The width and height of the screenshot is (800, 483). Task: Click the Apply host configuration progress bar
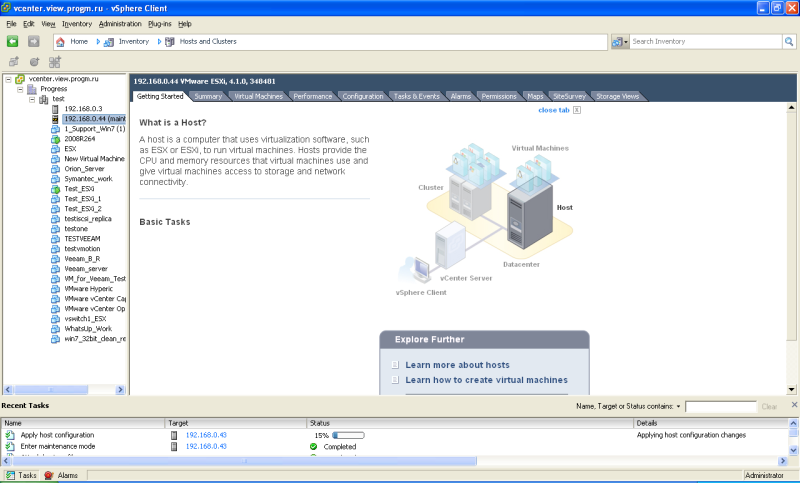pyautogui.click(x=348, y=436)
